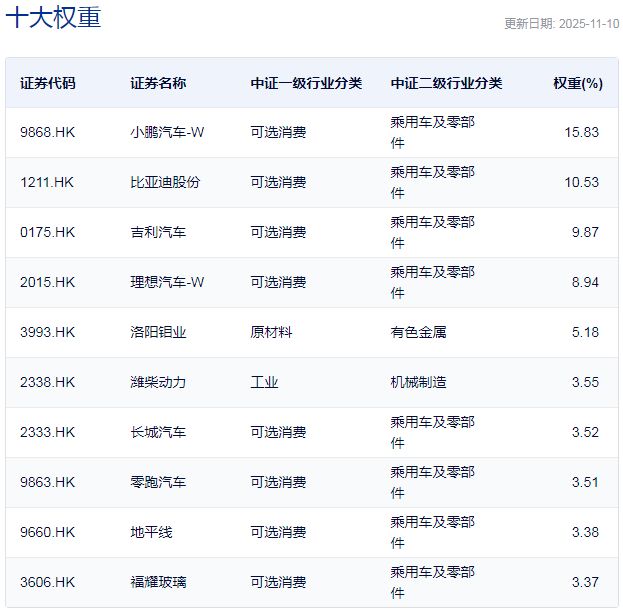Select stock name 洛阳钼业
Viewport: 623px width, 615px height.
click(158, 333)
